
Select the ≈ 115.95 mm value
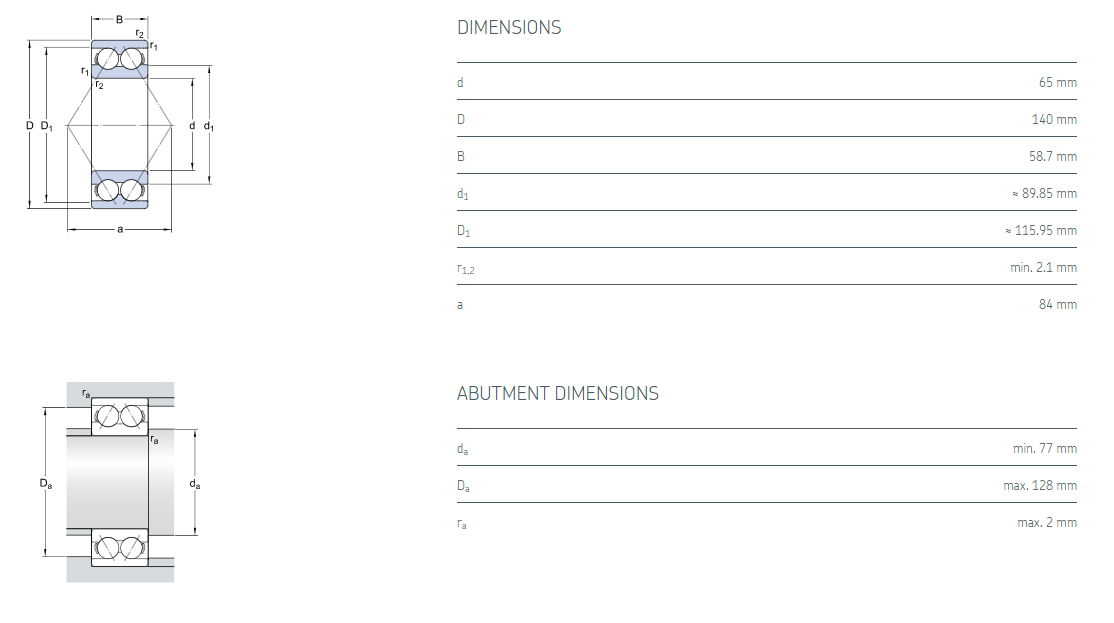click(1040, 230)
